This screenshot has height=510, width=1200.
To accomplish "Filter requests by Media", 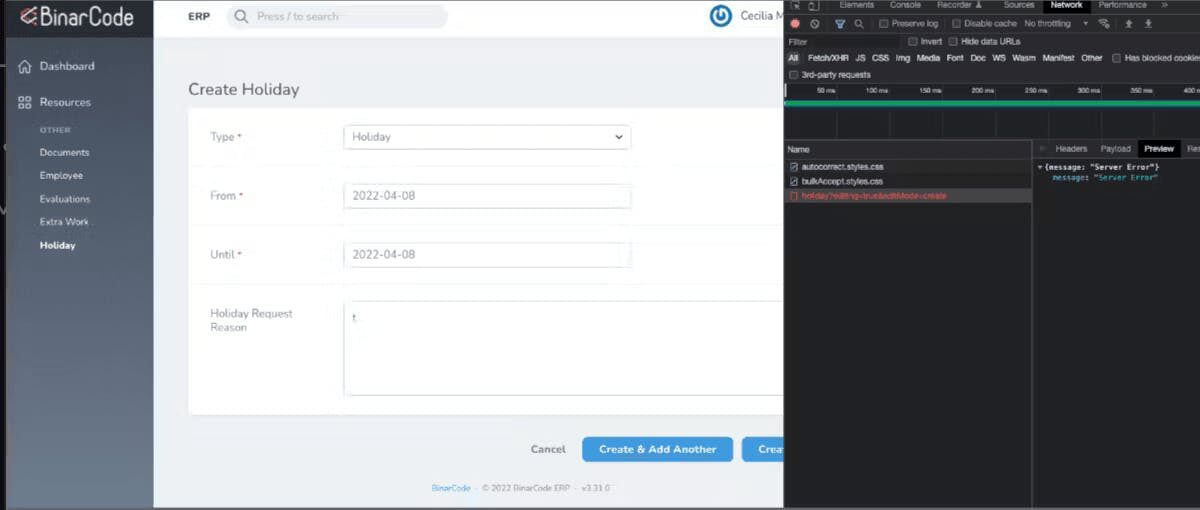I will (x=929, y=58).
